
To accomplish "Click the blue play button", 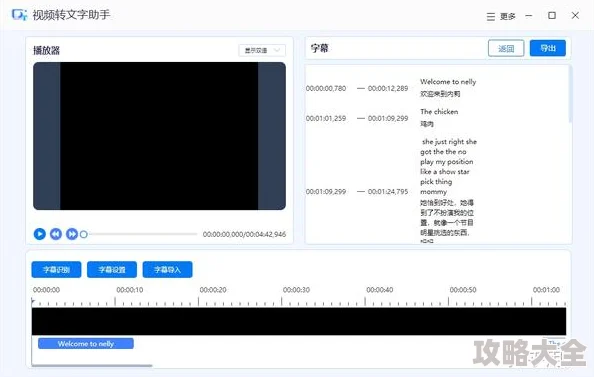I will point(39,234).
